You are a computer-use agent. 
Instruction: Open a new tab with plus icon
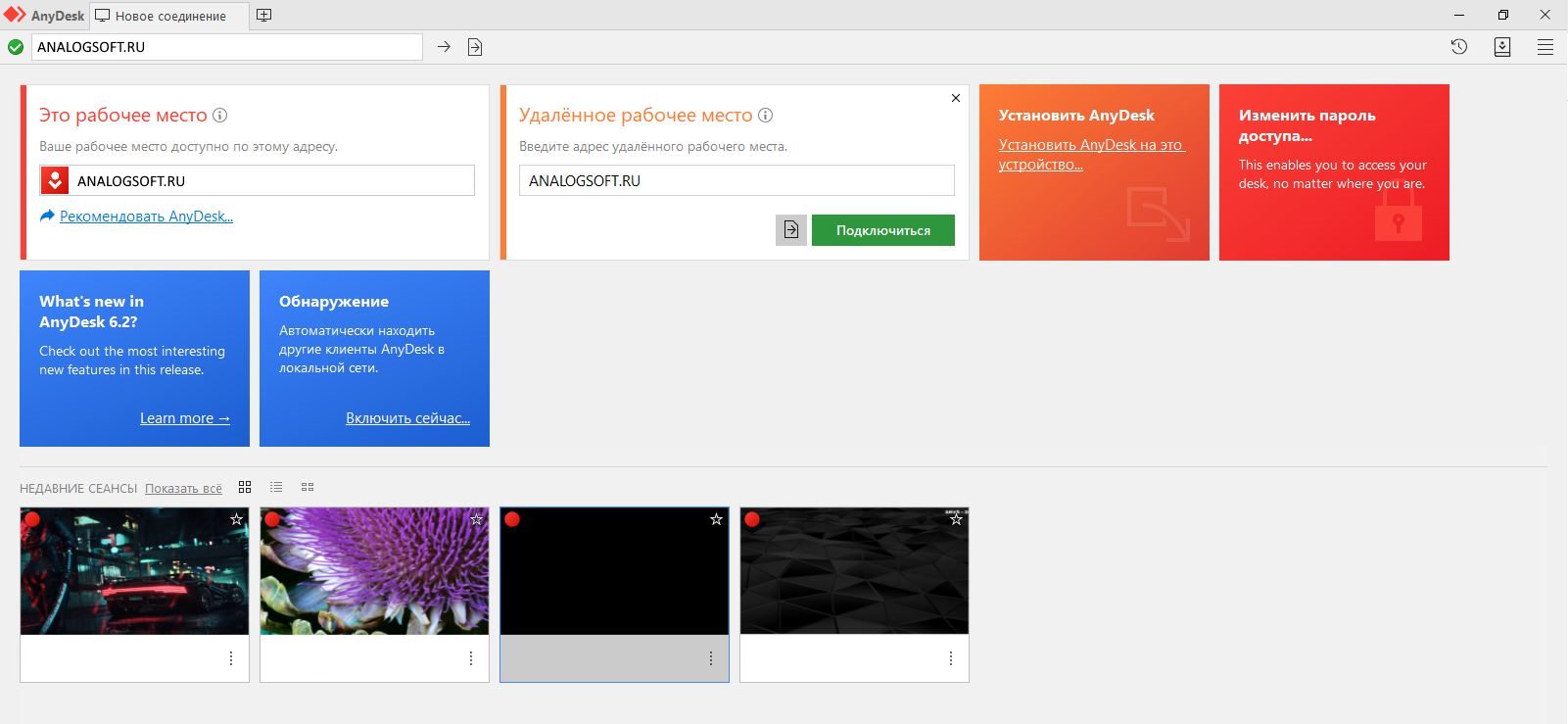click(x=263, y=15)
